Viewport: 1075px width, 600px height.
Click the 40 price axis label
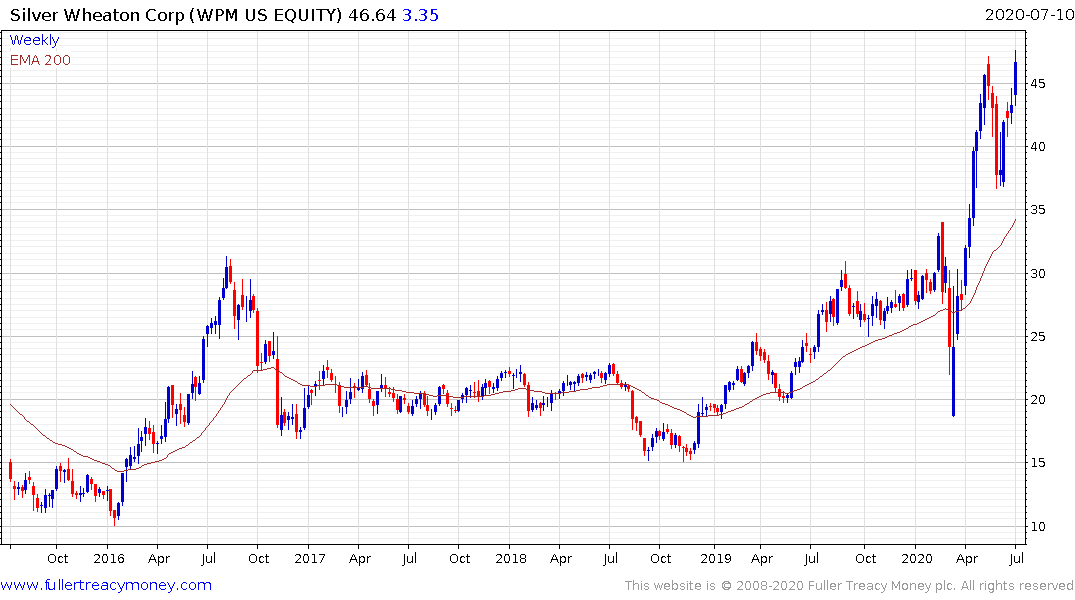(1037, 147)
